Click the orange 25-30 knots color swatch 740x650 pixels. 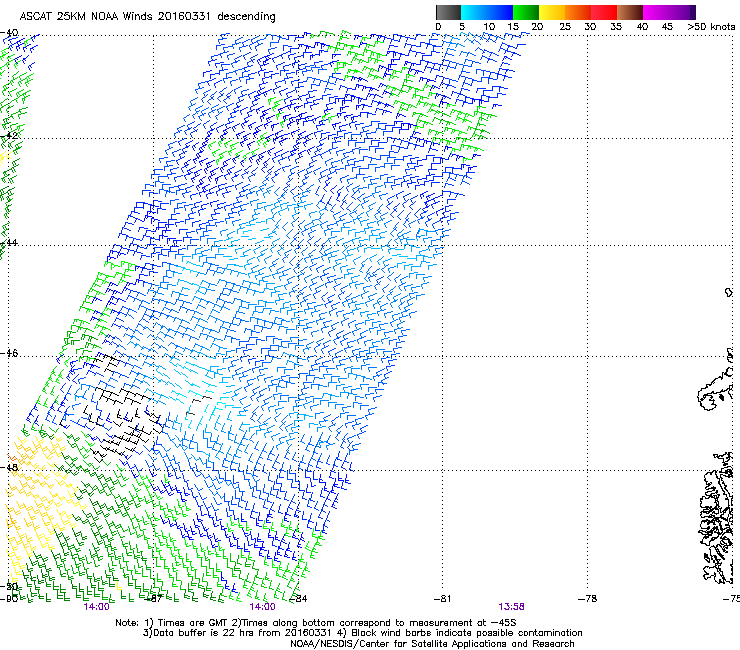[x=578, y=12]
